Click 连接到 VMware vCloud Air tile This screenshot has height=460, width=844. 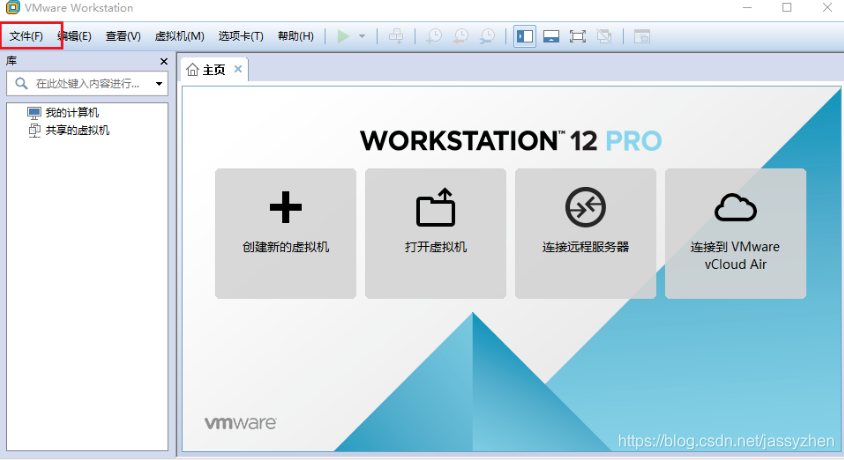click(735, 233)
